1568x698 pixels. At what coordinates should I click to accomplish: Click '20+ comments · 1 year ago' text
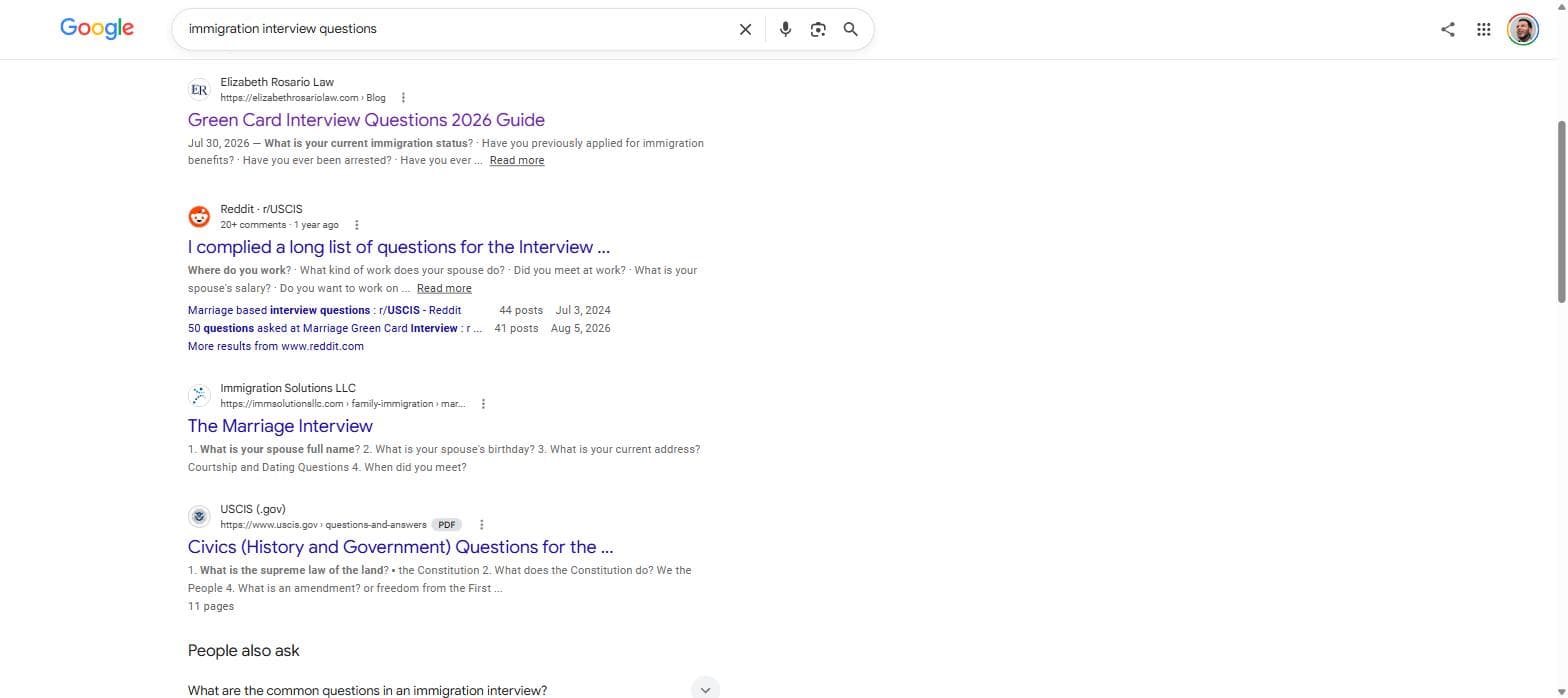[280, 225]
